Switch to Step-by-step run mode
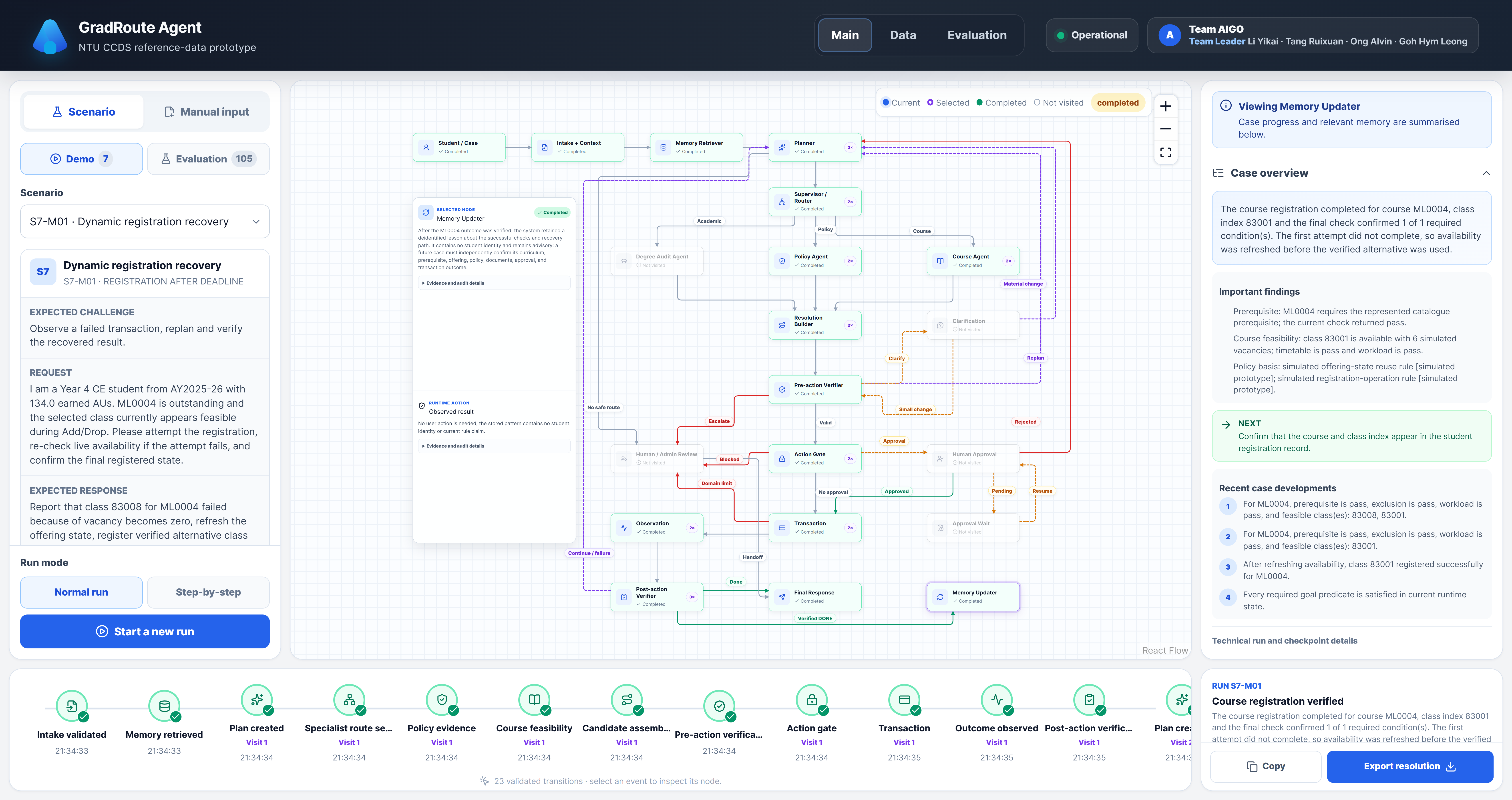Viewport: 1512px width, 800px height. click(208, 592)
